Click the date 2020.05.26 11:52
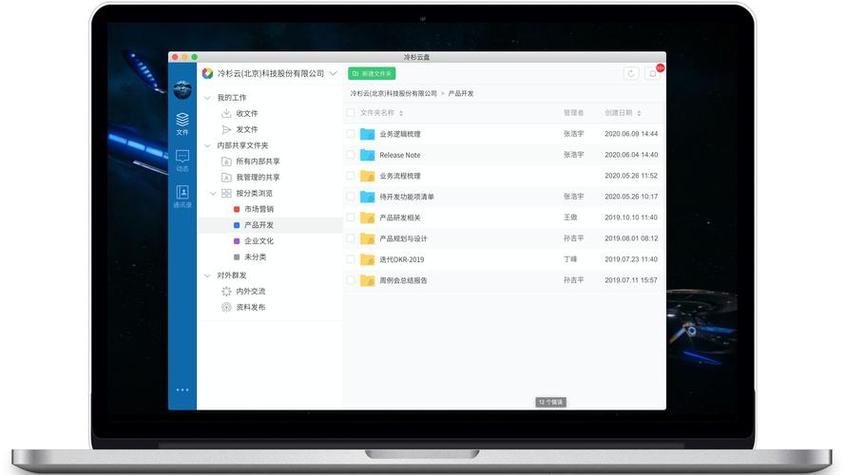 click(x=631, y=176)
